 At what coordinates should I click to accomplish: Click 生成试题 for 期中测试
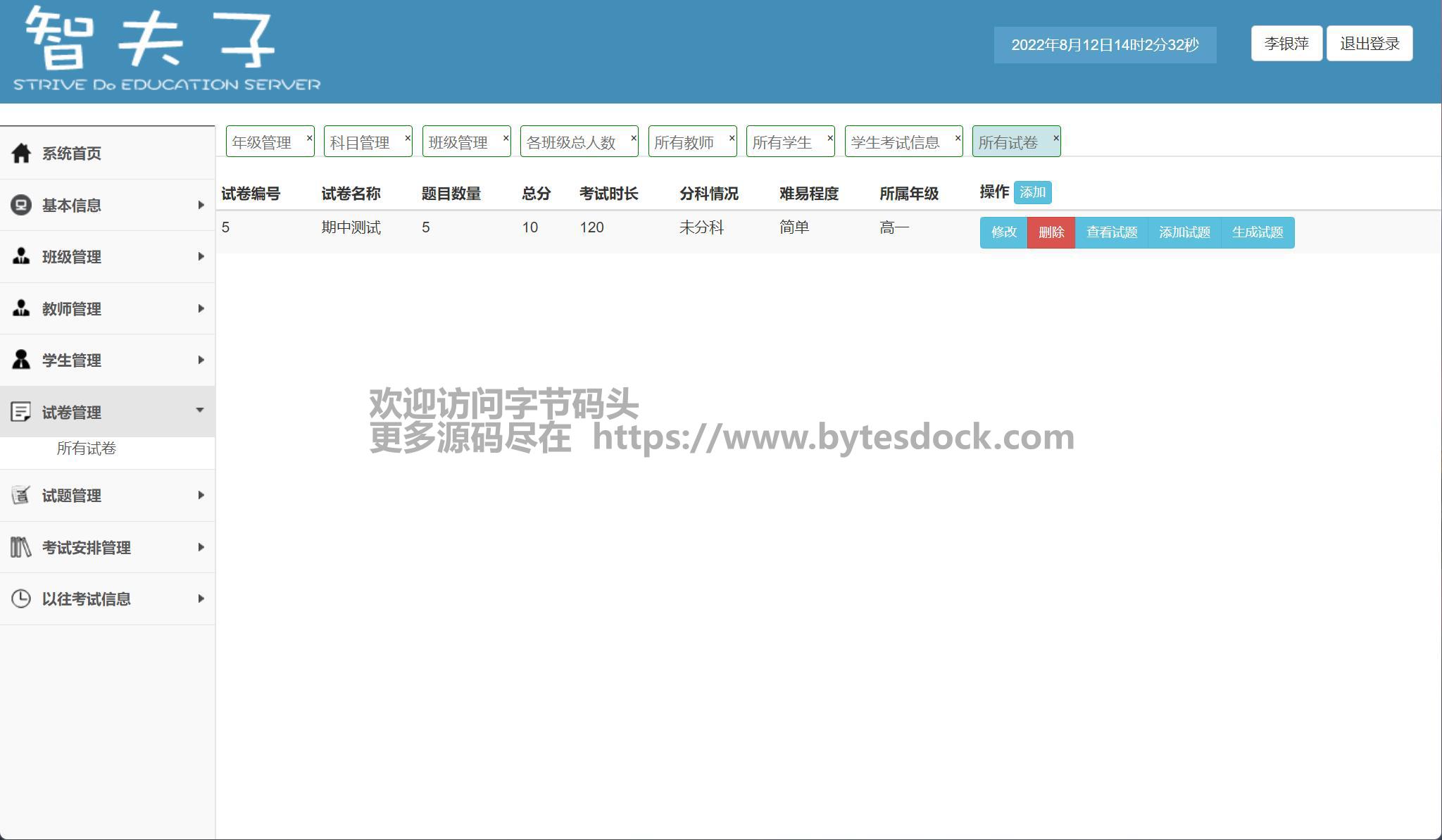coord(1257,232)
